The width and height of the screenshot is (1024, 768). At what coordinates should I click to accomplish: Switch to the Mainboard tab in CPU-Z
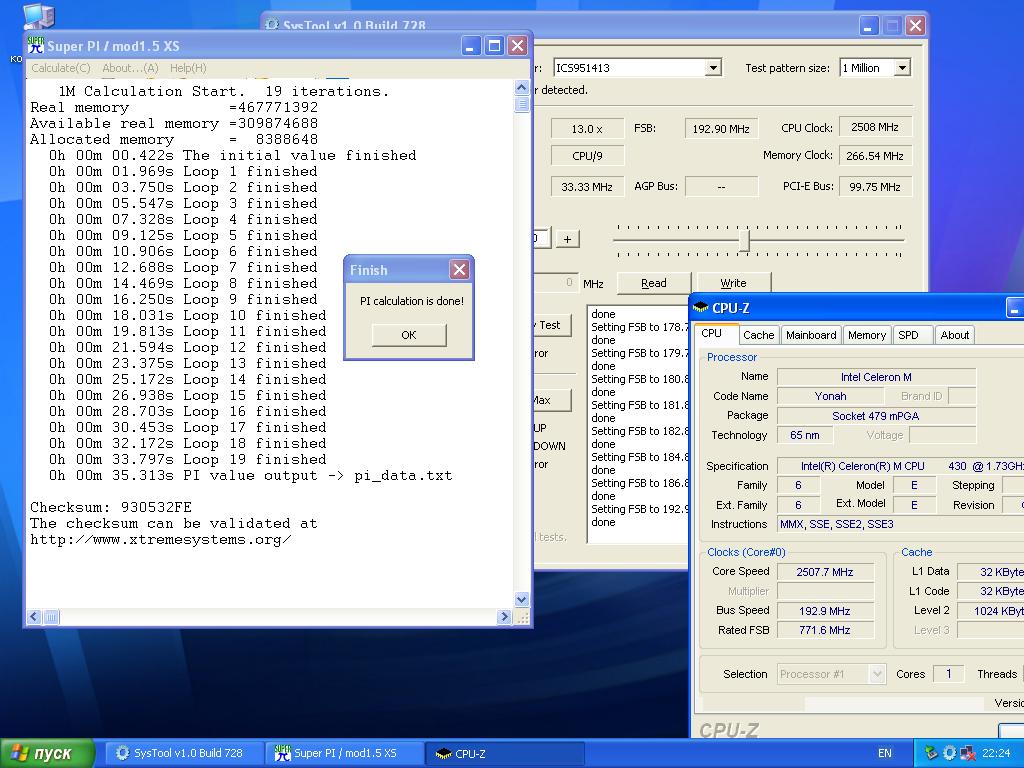811,335
